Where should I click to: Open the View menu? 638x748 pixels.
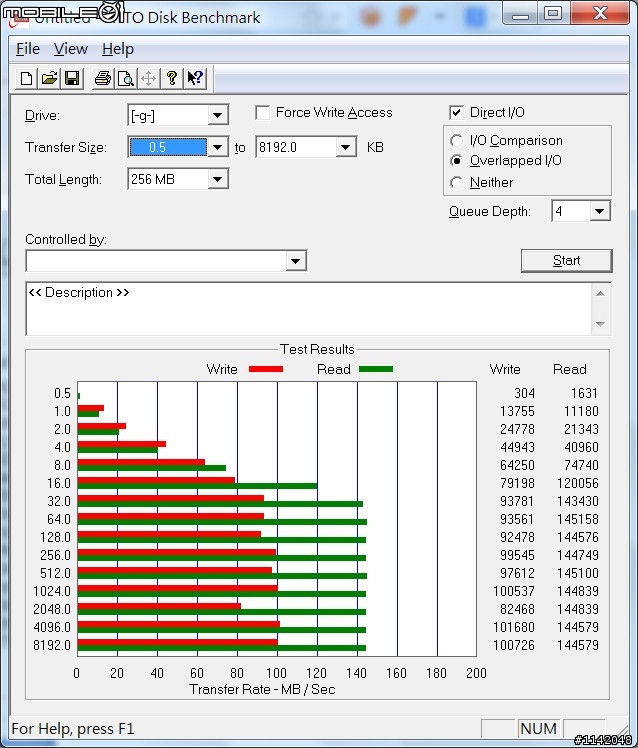tap(71, 49)
